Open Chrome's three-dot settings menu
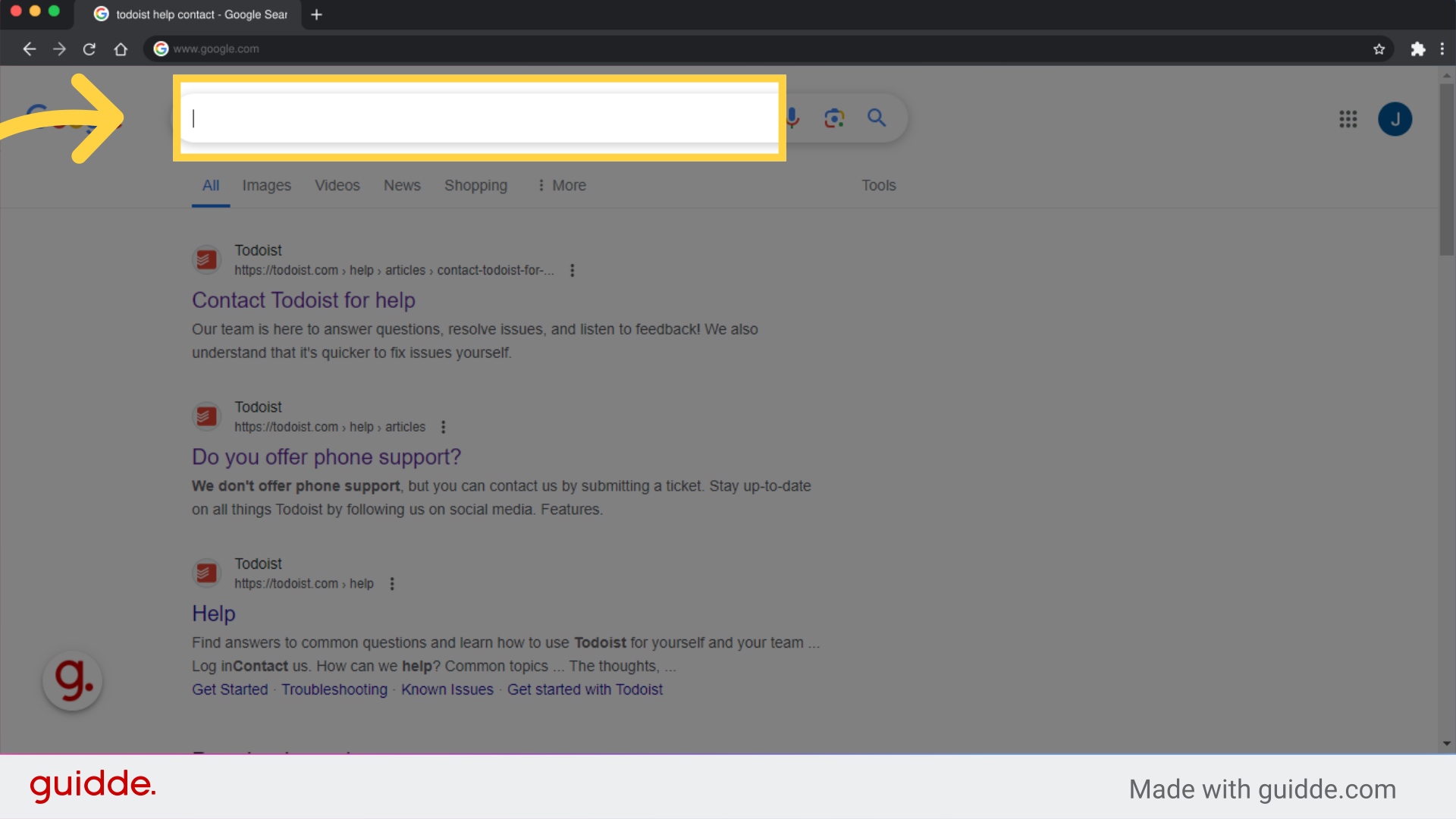This screenshot has width=1456, height=819. point(1444,49)
